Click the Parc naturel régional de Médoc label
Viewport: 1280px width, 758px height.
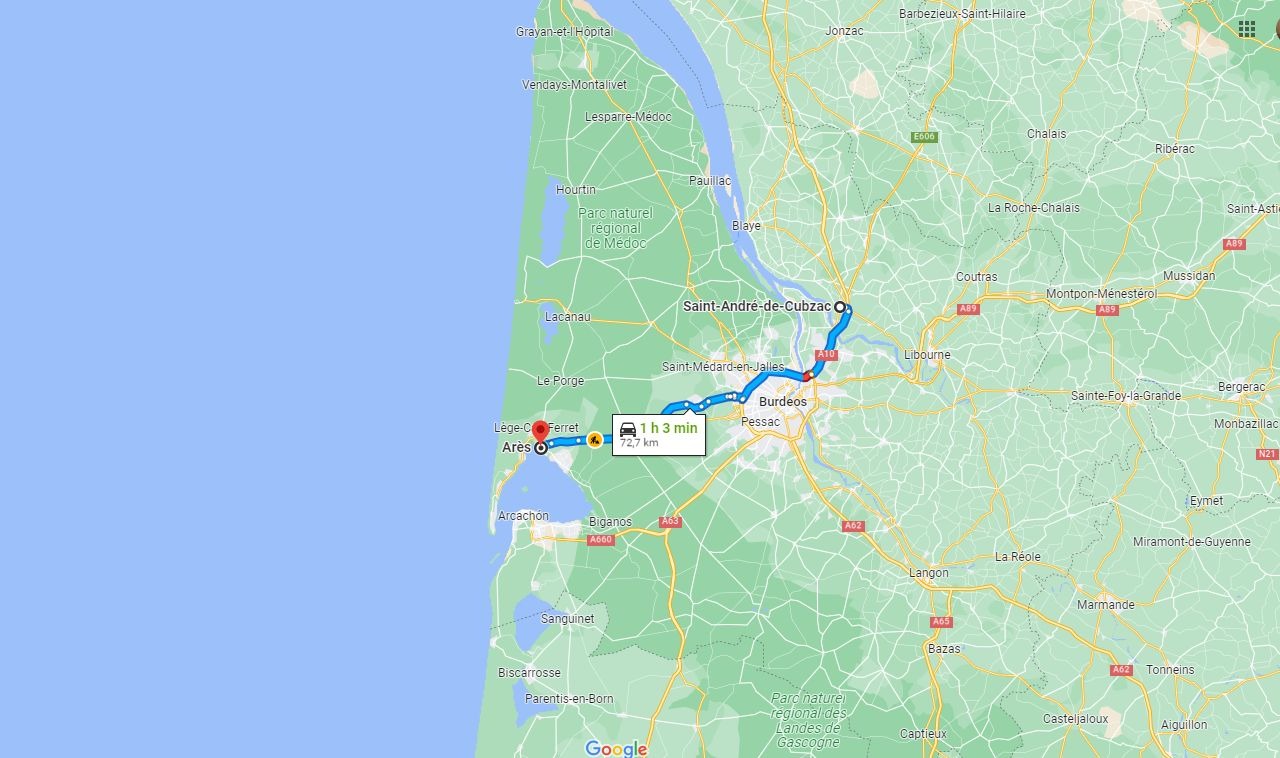pyautogui.click(x=616, y=228)
